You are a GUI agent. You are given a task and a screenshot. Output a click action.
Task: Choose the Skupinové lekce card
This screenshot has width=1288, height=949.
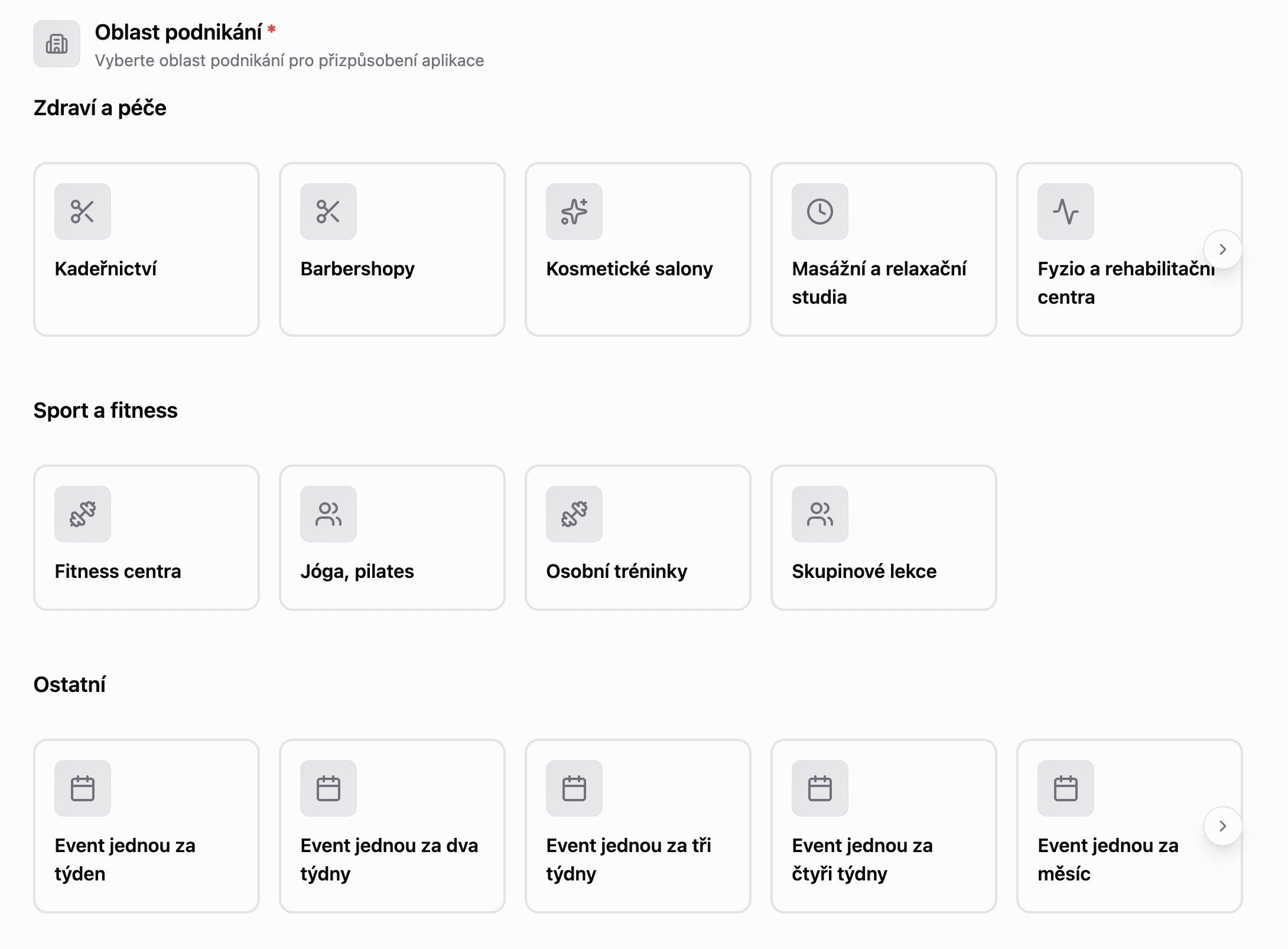tap(884, 571)
